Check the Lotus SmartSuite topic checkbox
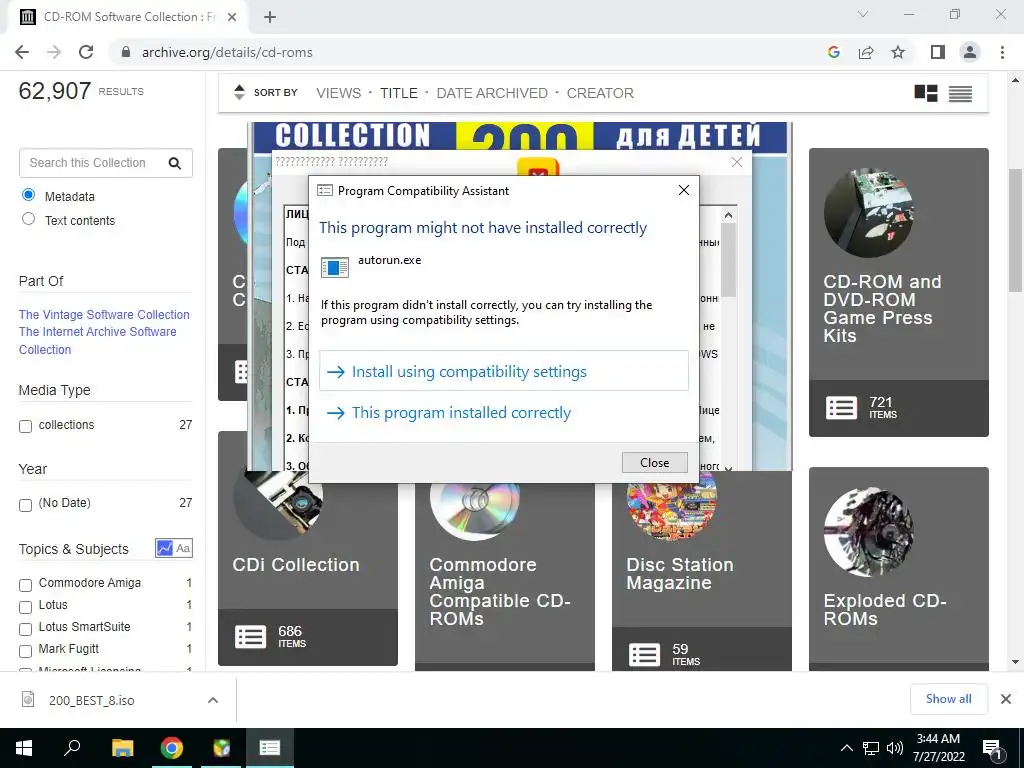Viewport: 1024px width, 768px height. click(25, 629)
